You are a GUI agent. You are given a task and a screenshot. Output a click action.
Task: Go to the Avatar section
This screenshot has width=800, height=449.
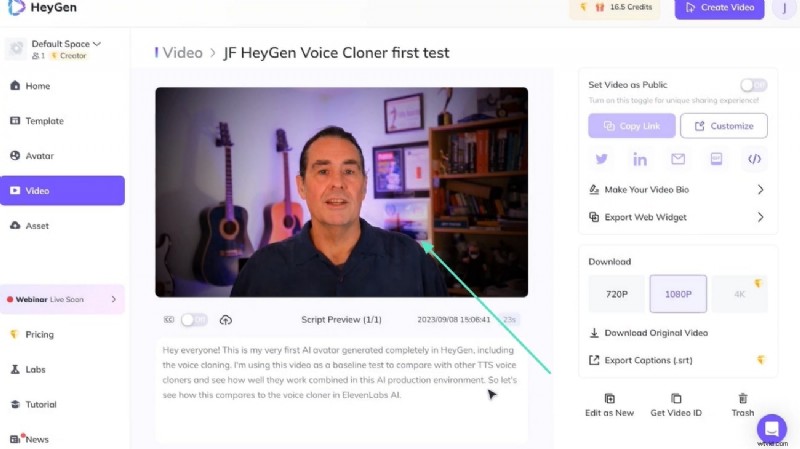coord(32,156)
